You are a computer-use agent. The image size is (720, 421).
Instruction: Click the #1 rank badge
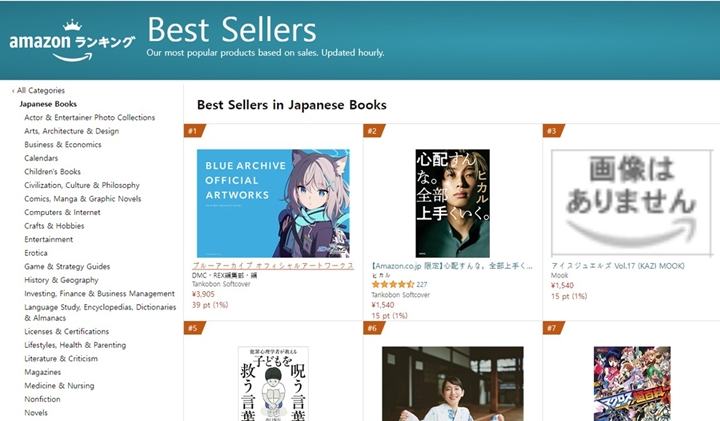(x=194, y=131)
